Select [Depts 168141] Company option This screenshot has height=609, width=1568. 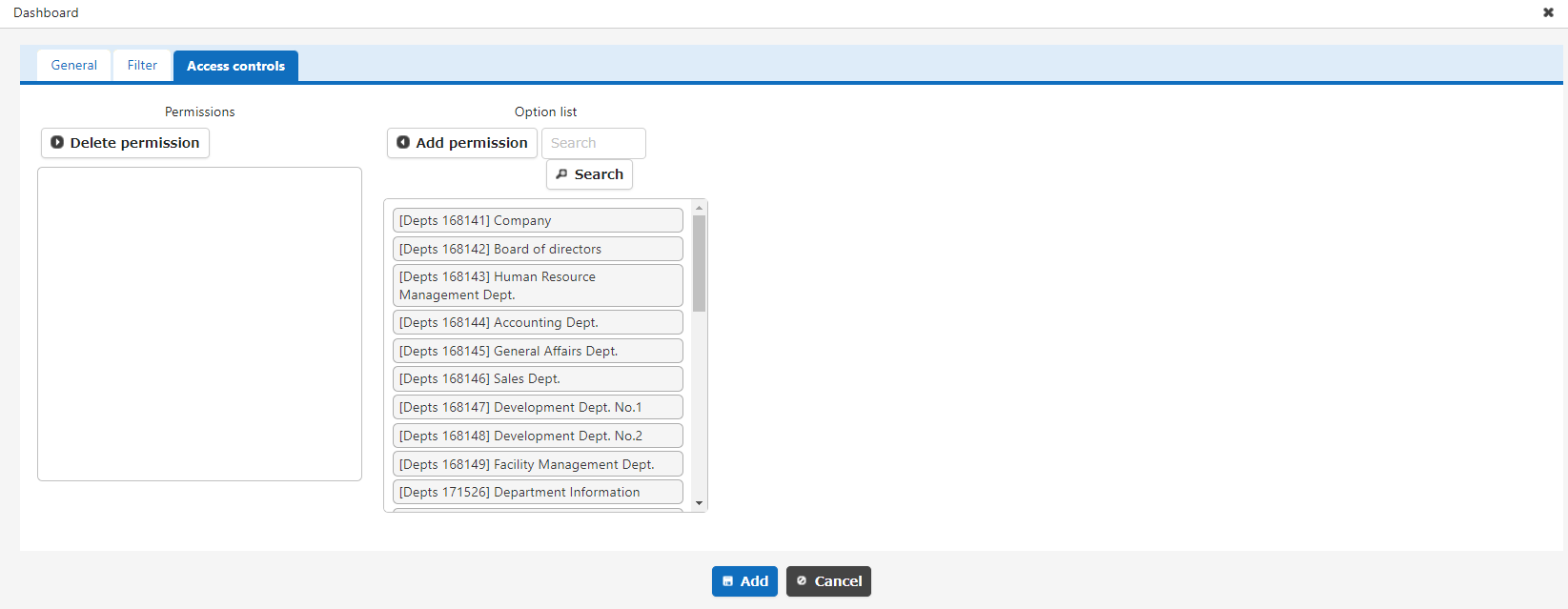(538, 220)
